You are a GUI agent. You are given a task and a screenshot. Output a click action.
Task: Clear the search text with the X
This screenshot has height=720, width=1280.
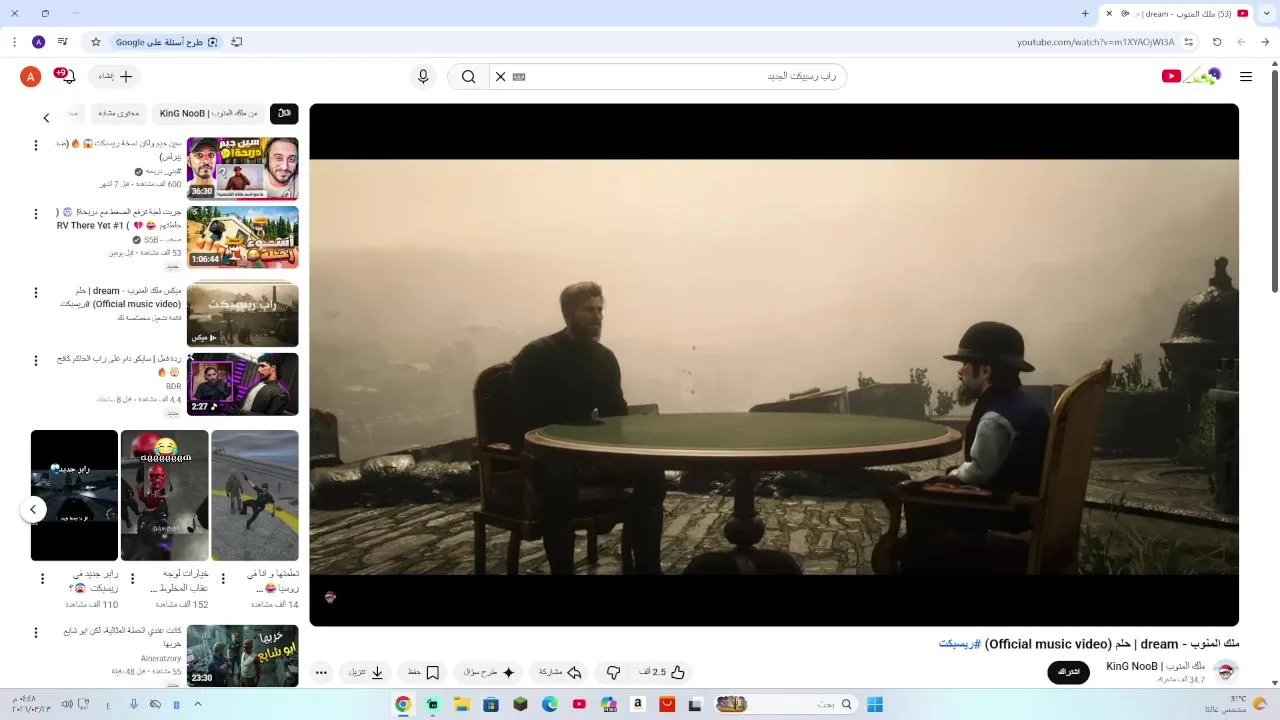point(500,76)
